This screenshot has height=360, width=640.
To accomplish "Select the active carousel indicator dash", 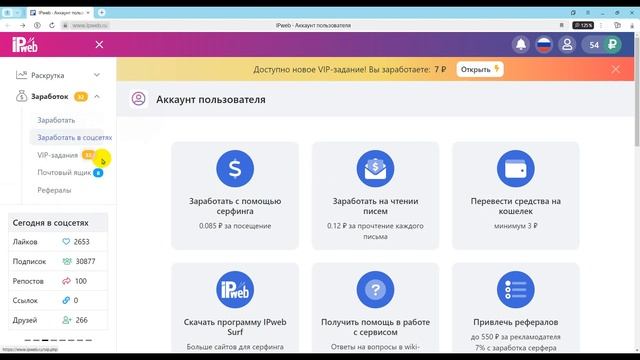I will coord(45,340).
